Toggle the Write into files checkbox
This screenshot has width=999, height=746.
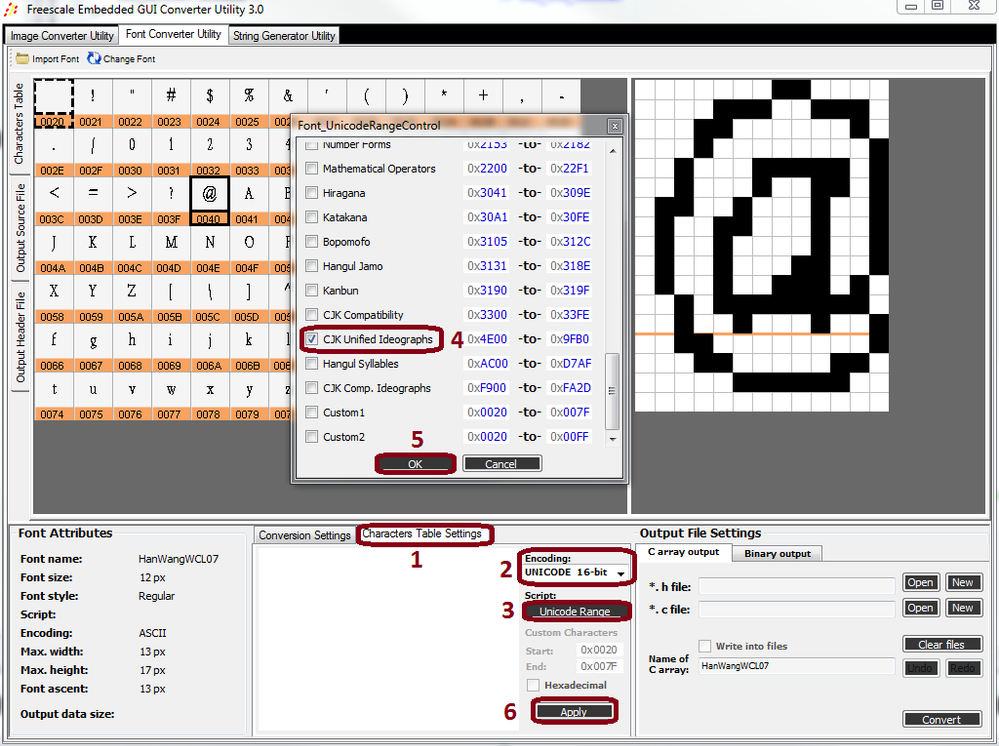coord(705,646)
